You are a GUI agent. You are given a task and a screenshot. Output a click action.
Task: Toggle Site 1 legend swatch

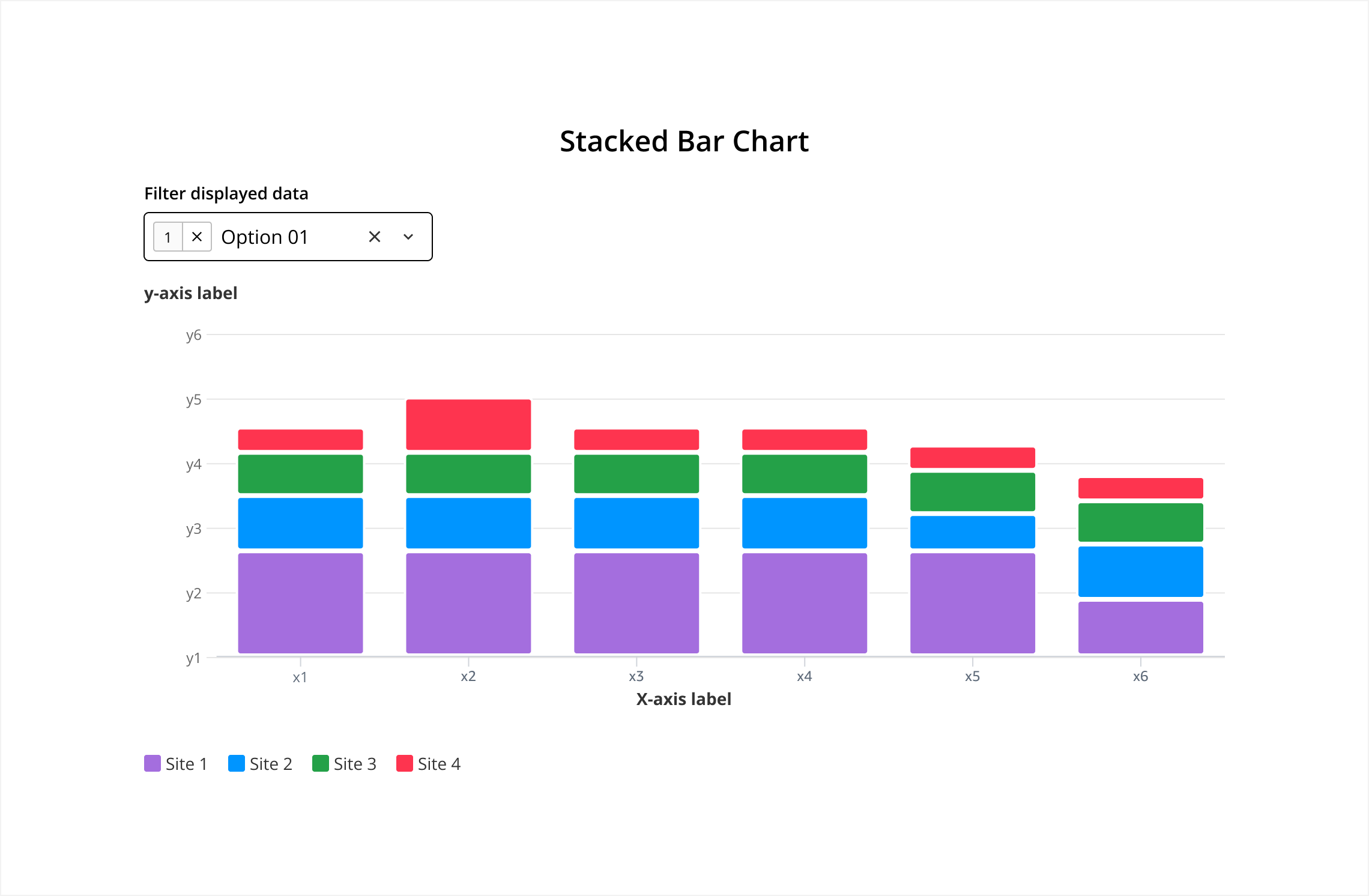point(153,763)
